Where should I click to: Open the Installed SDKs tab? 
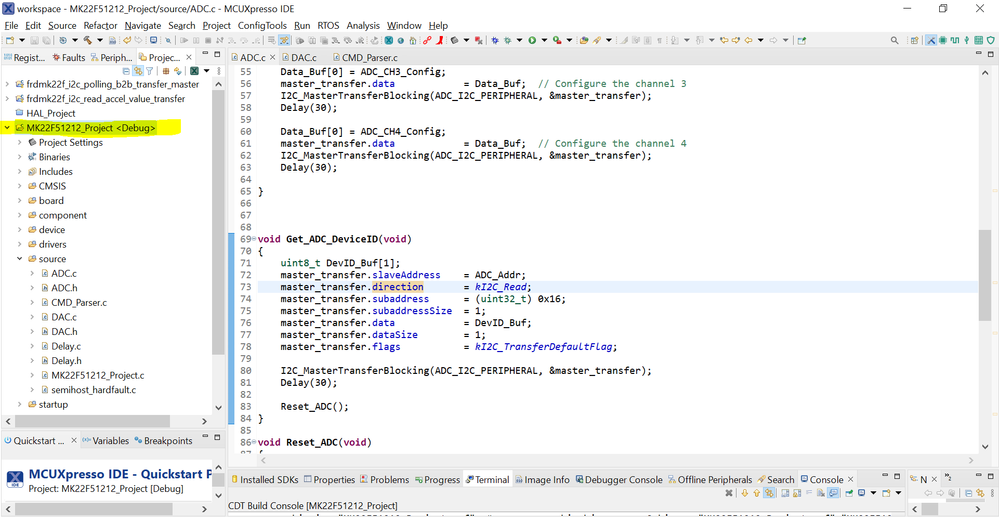click(x=265, y=479)
